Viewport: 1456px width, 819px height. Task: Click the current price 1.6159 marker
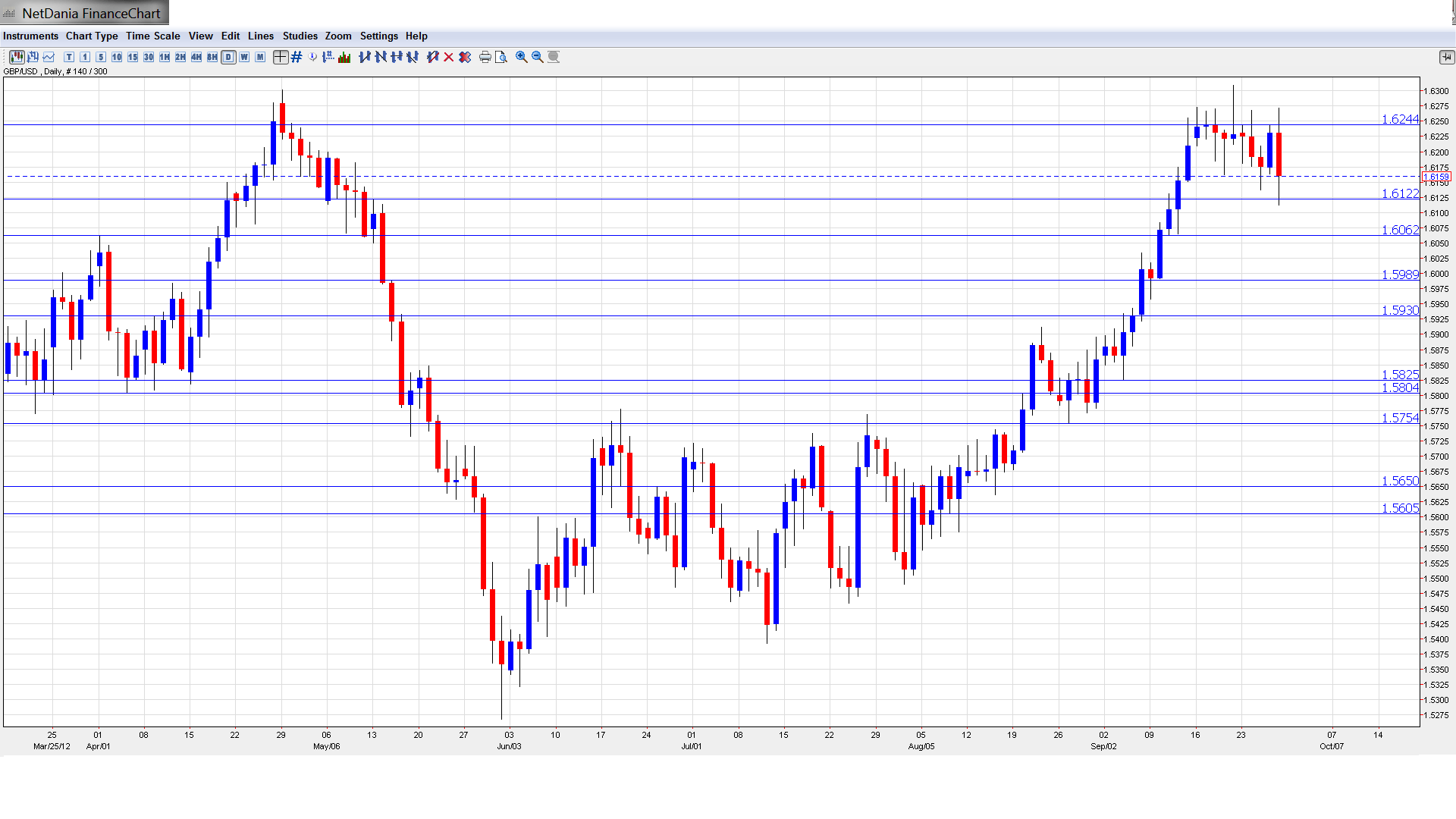(x=1436, y=177)
